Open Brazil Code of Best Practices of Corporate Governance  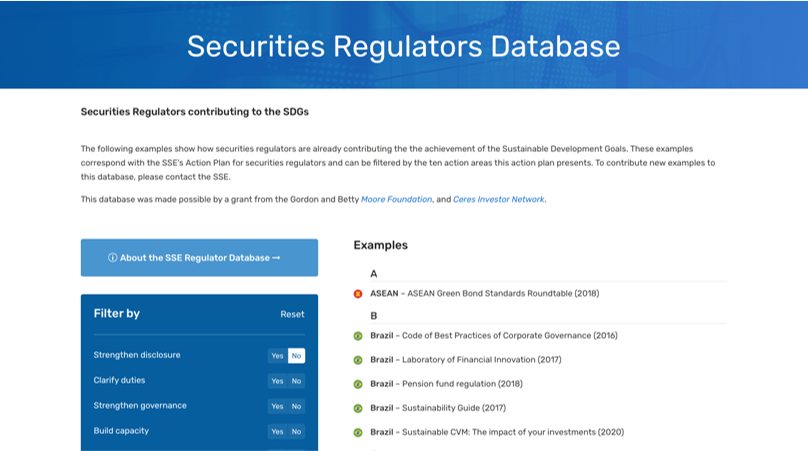(494, 336)
